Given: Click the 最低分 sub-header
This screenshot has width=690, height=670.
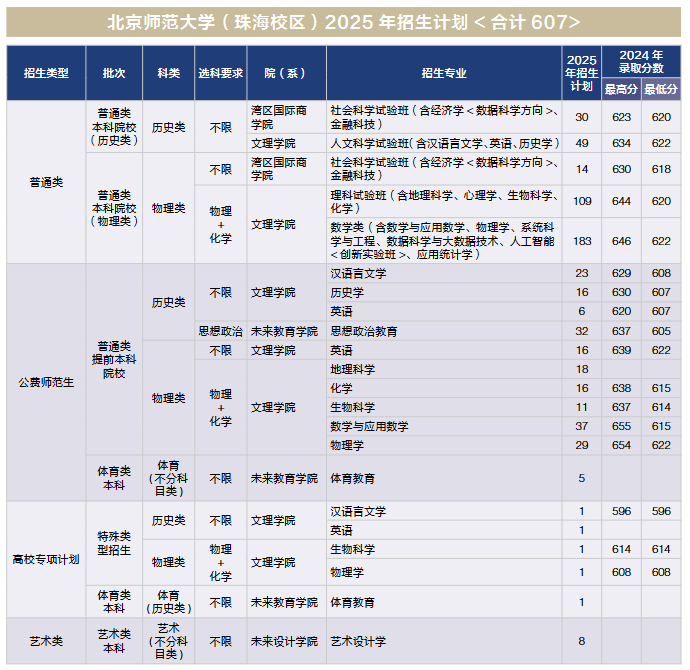Looking at the screenshot, I should click(x=661, y=89).
